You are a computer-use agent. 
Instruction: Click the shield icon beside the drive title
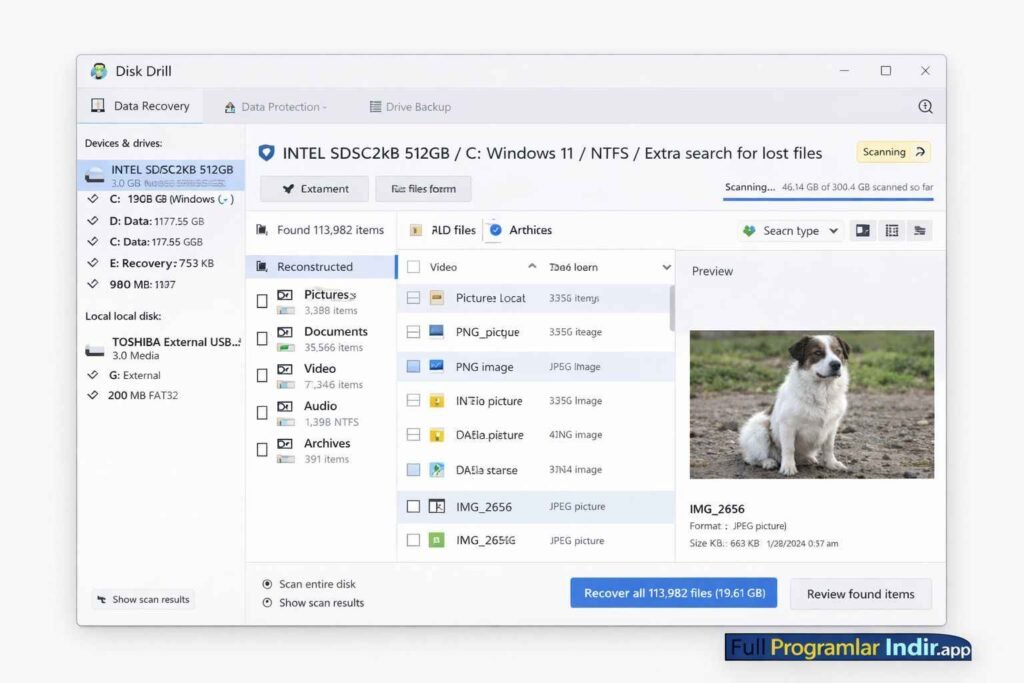coord(266,153)
